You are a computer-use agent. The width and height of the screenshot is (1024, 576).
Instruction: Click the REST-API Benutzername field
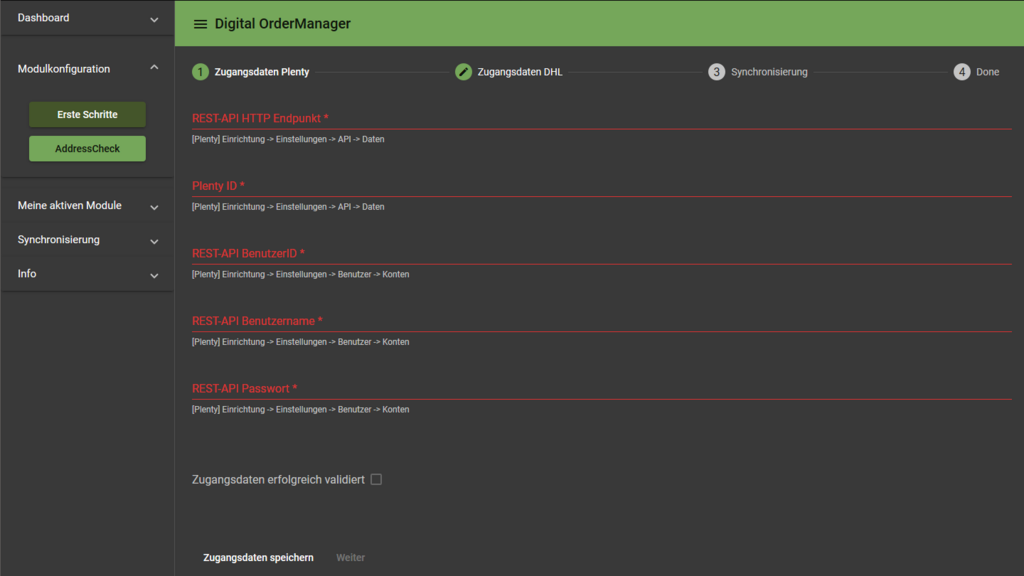(600, 321)
